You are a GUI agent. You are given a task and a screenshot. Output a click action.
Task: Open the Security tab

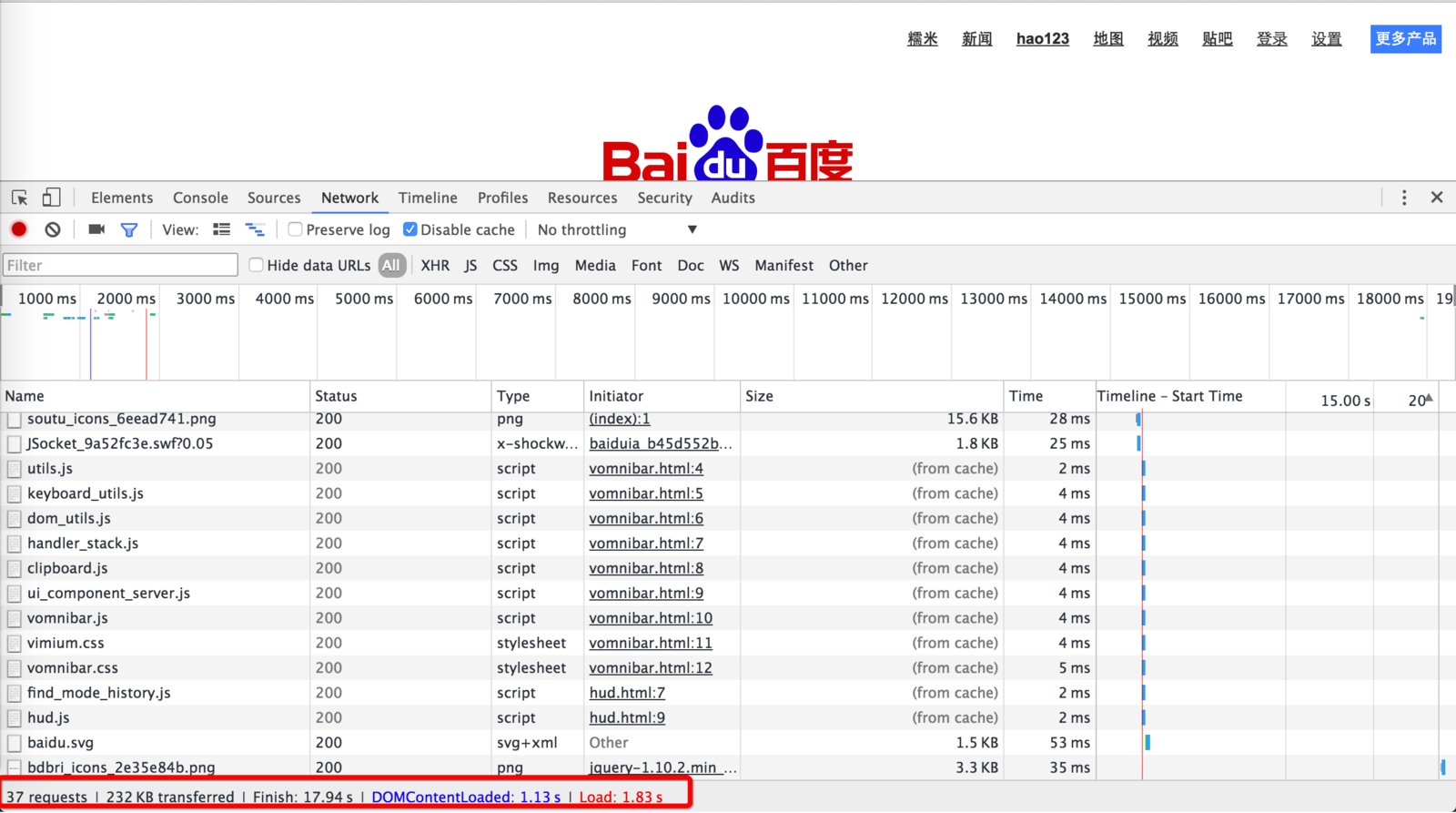coord(664,198)
